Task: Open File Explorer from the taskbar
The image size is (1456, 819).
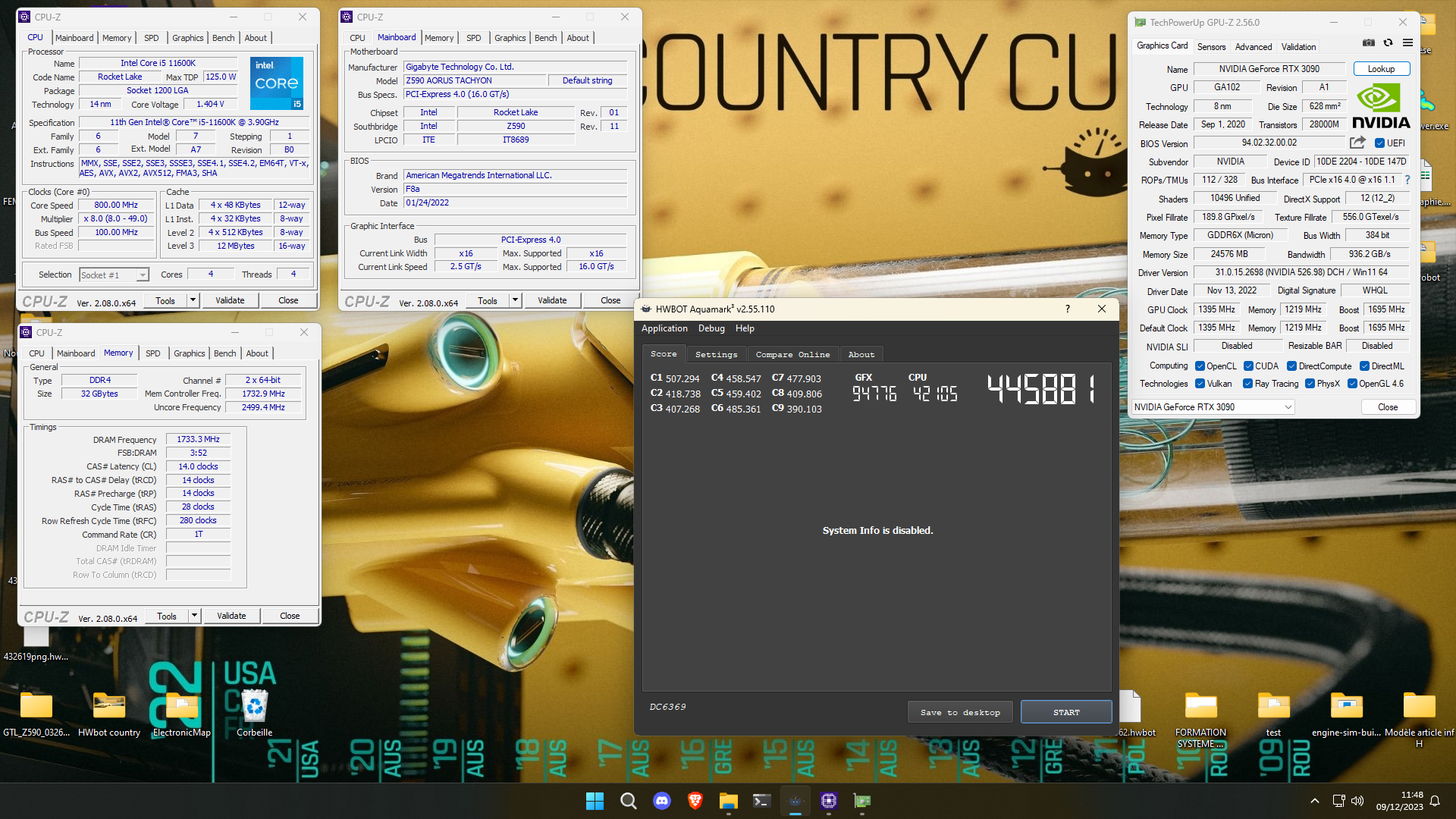Action: pyautogui.click(x=729, y=801)
